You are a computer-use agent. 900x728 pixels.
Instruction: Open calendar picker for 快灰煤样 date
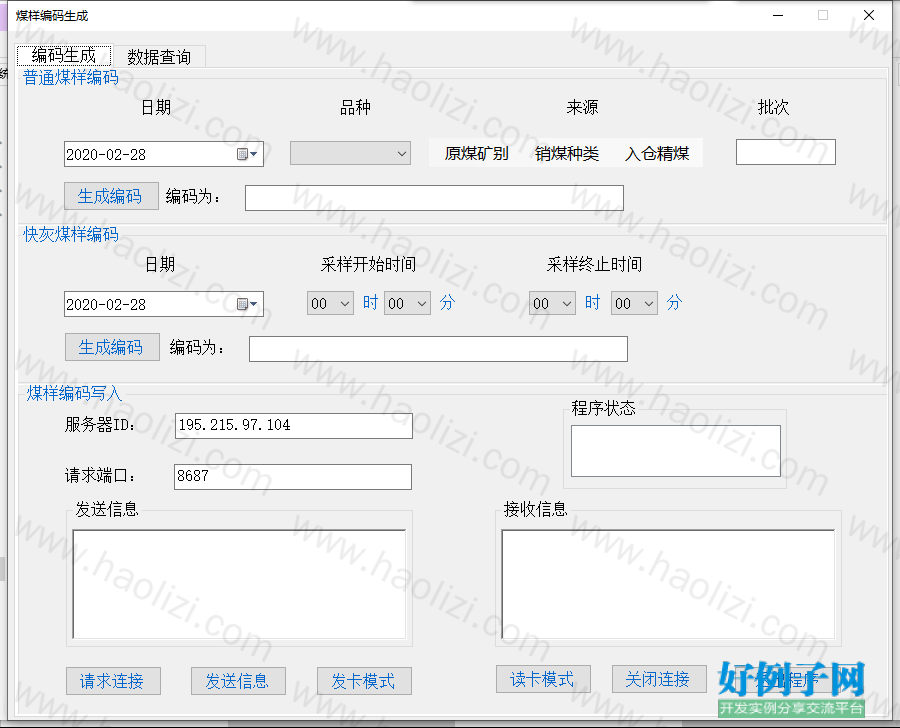247,304
